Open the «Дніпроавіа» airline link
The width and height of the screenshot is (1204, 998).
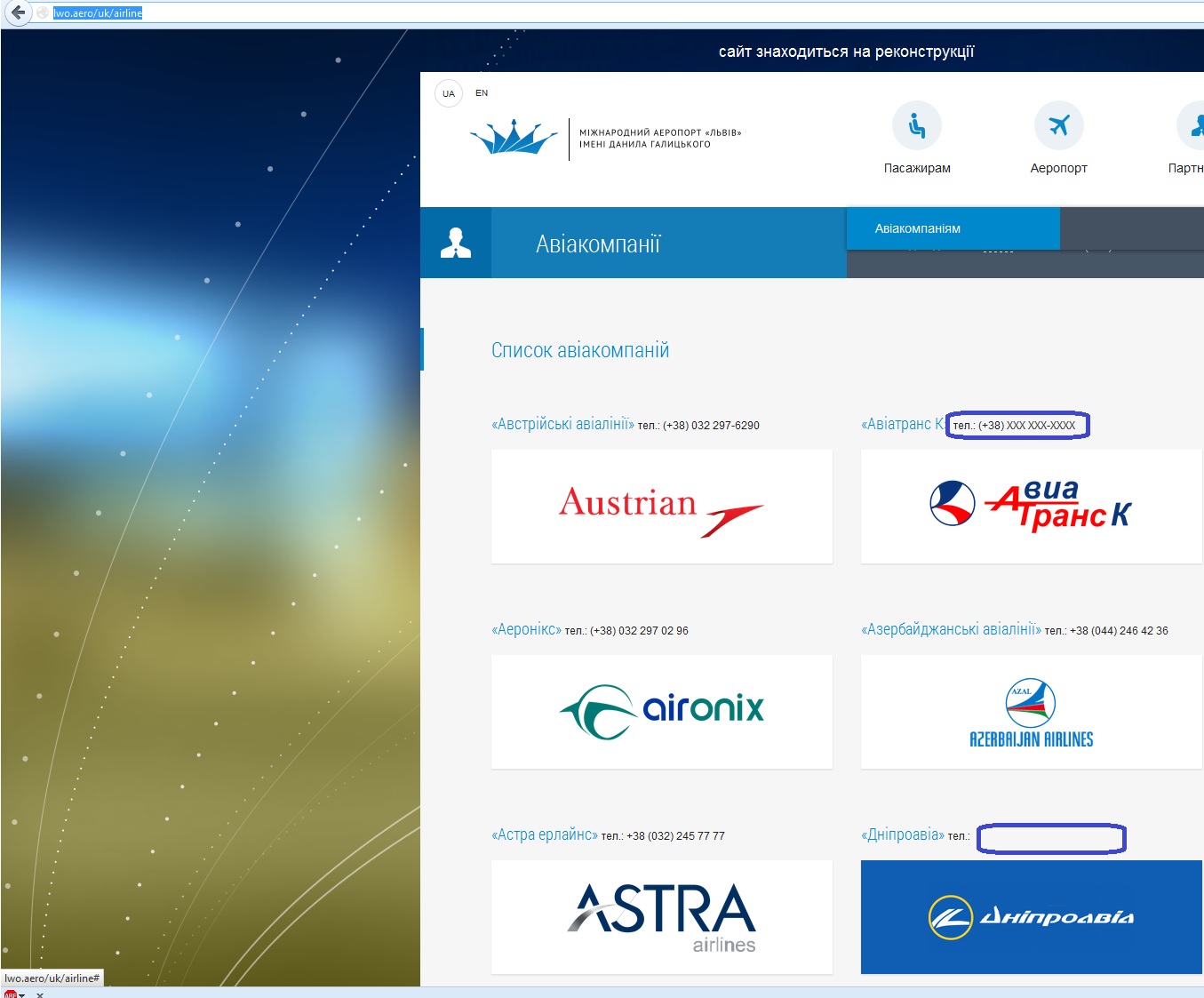(902, 835)
